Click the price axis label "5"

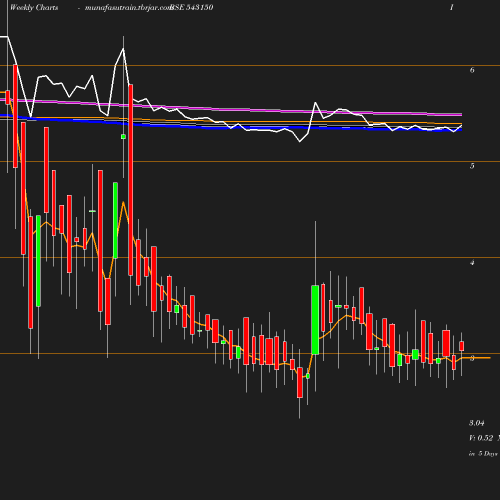click(x=472, y=166)
